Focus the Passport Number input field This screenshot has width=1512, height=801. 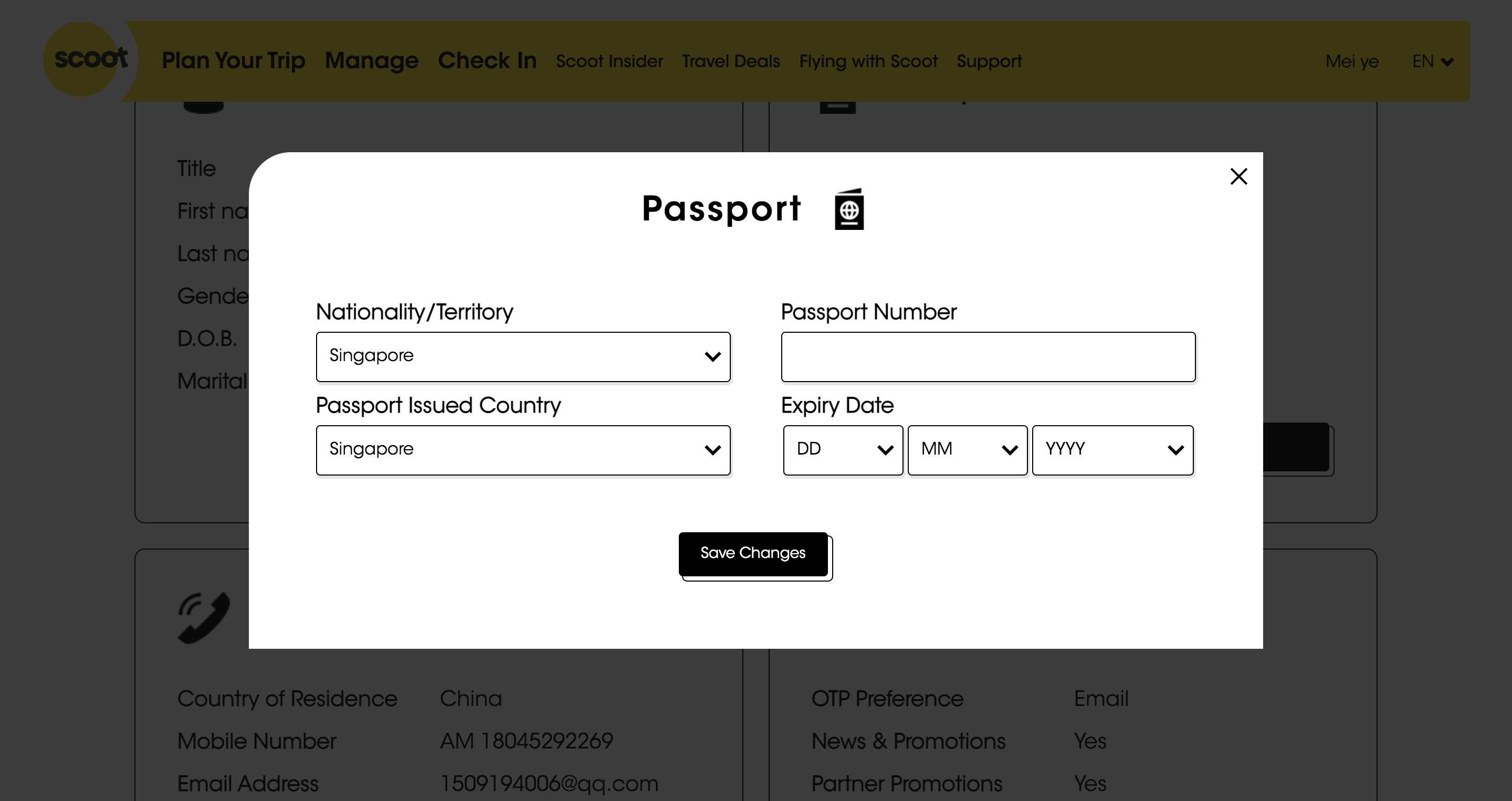pos(989,357)
